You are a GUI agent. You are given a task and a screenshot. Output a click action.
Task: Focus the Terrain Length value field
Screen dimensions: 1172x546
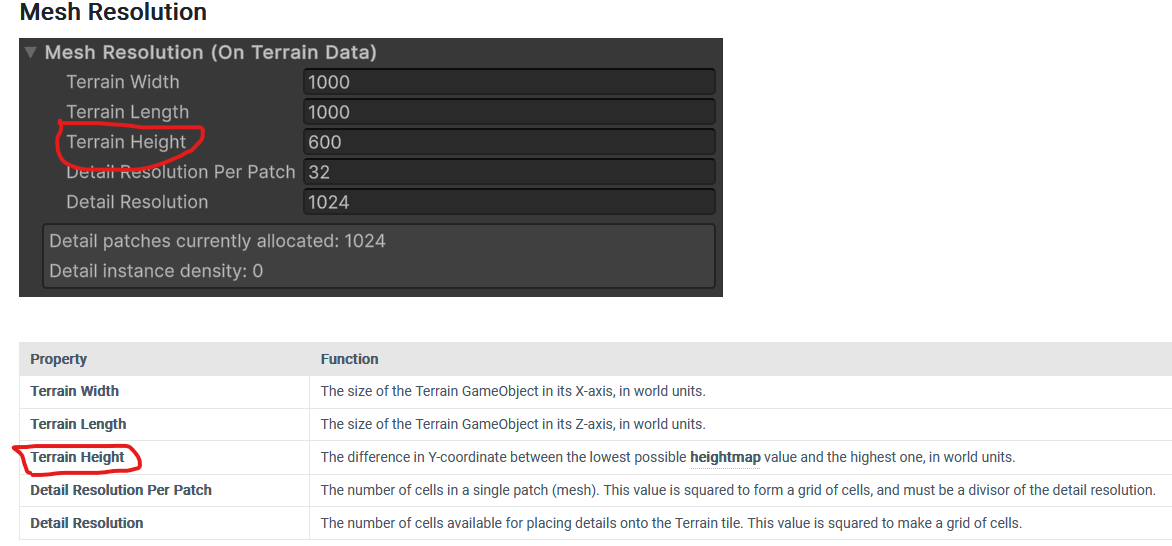tap(509, 112)
